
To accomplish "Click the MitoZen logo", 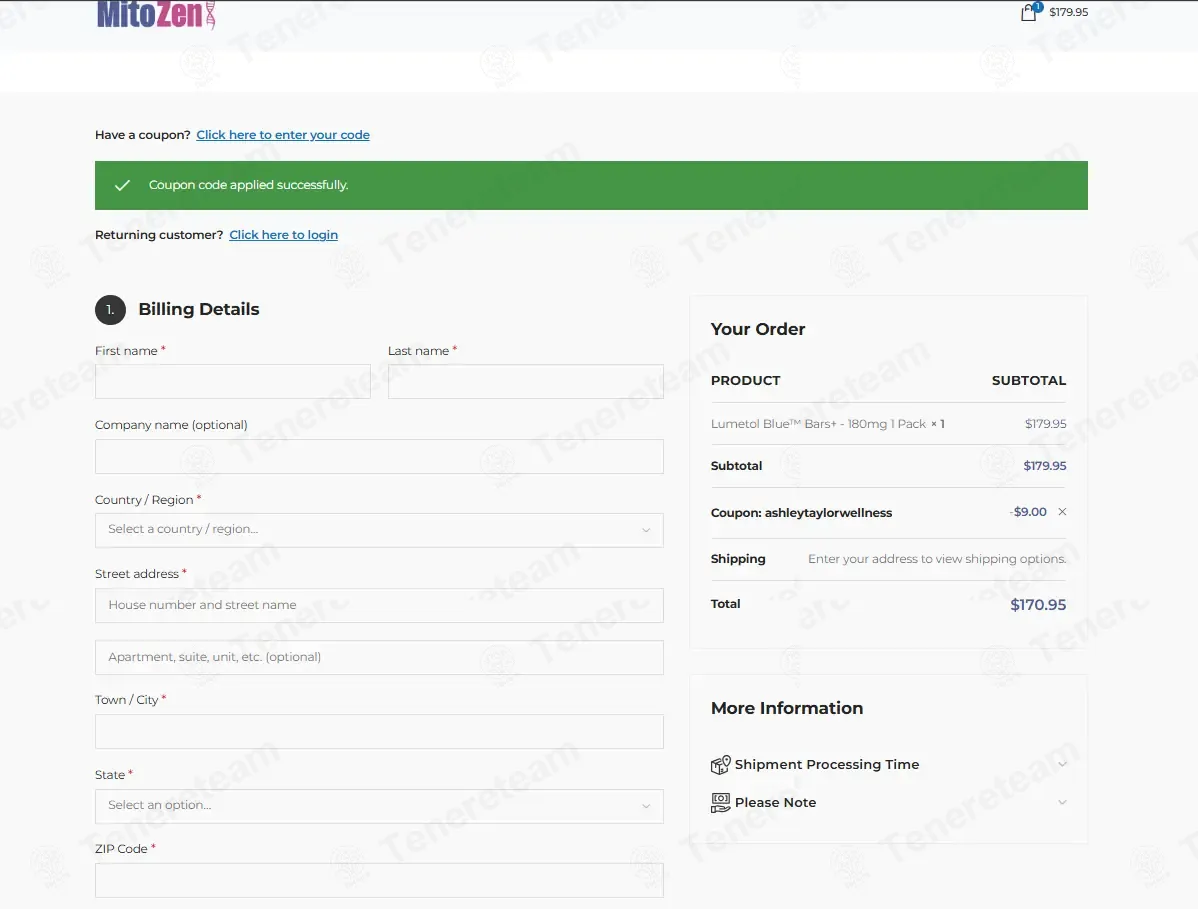I will 156,15.
